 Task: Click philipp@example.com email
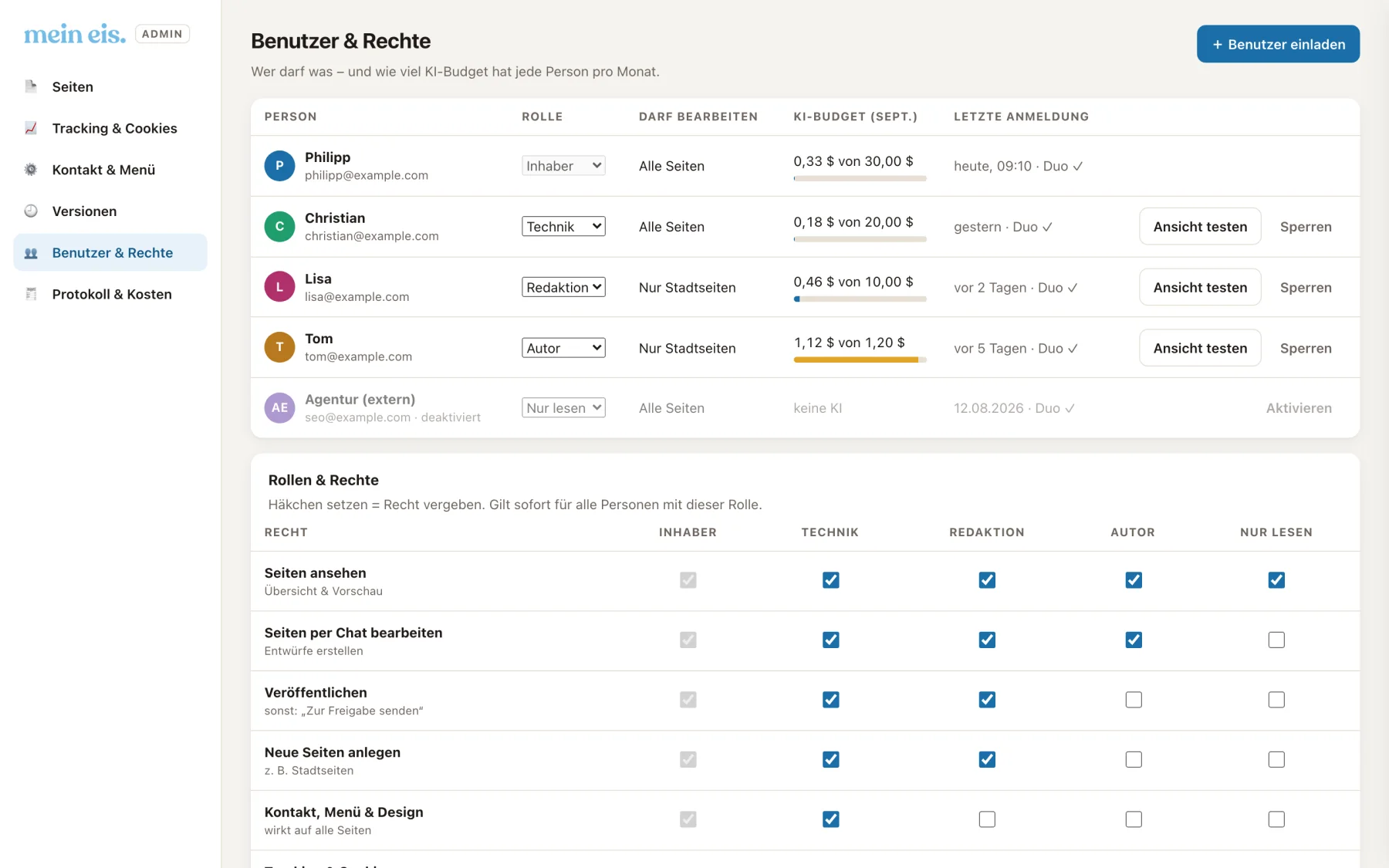(x=367, y=175)
